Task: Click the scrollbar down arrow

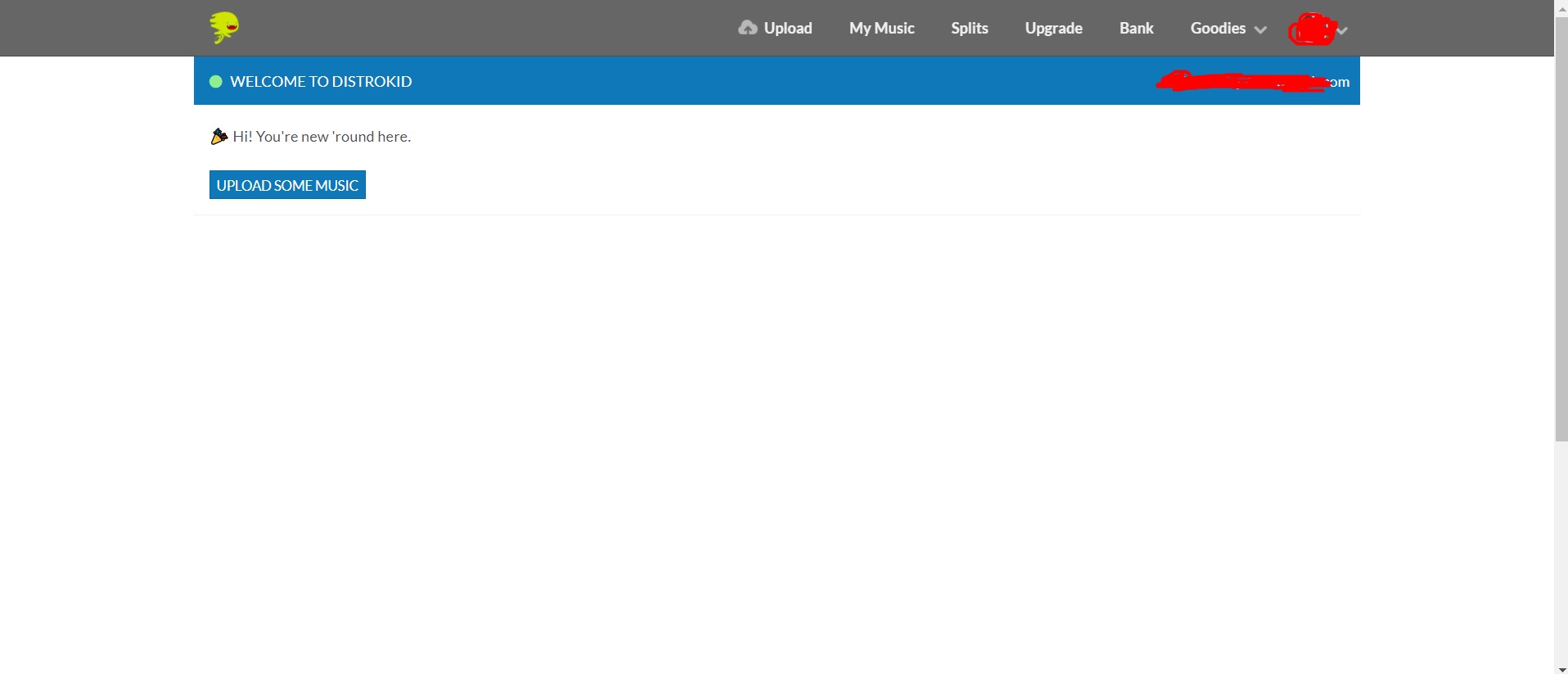Action: (1561, 668)
